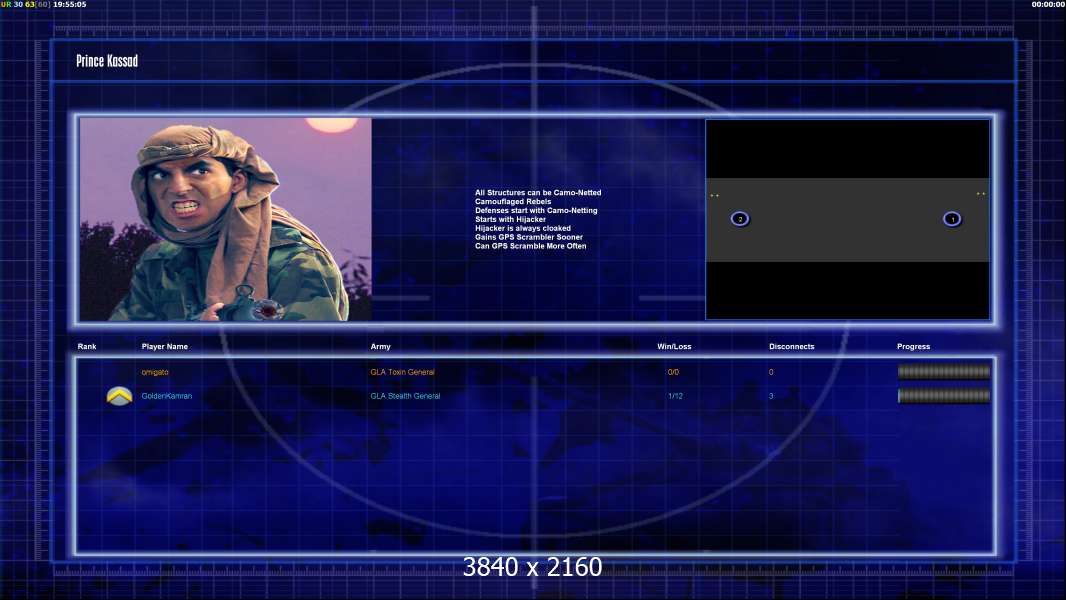The width and height of the screenshot is (1066, 600).
Task: Click the "Win/Loss" column header
Action: (x=674, y=347)
